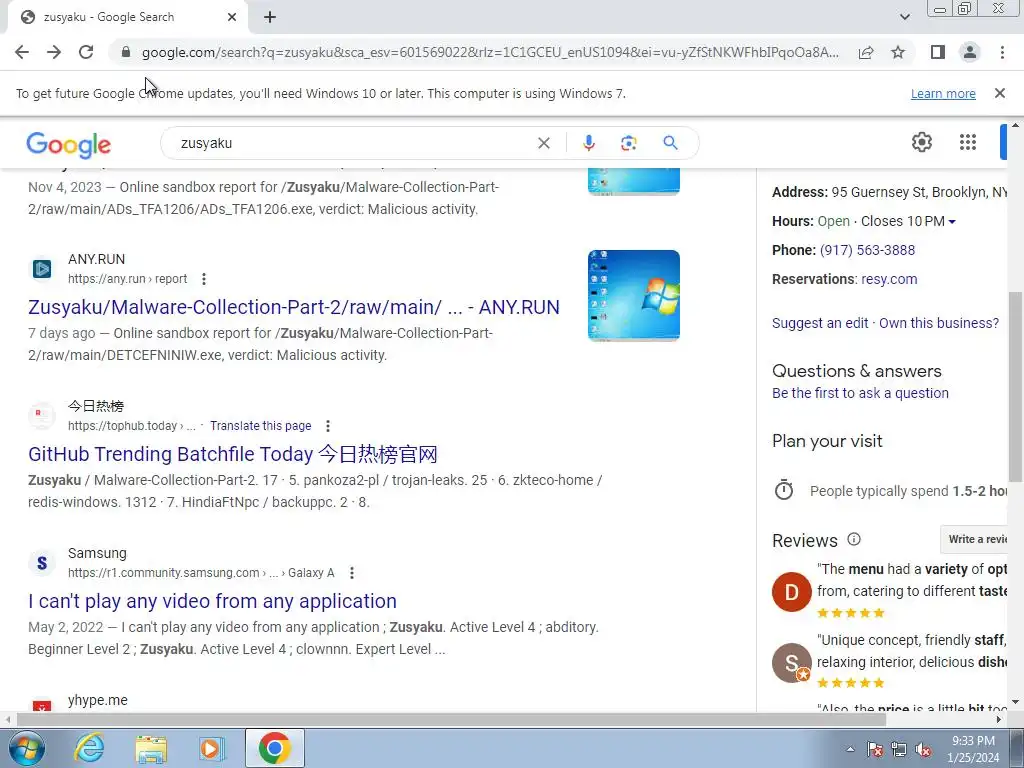
Task: Open the Learn more link about updates
Action: pyautogui.click(x=943, y=93)
